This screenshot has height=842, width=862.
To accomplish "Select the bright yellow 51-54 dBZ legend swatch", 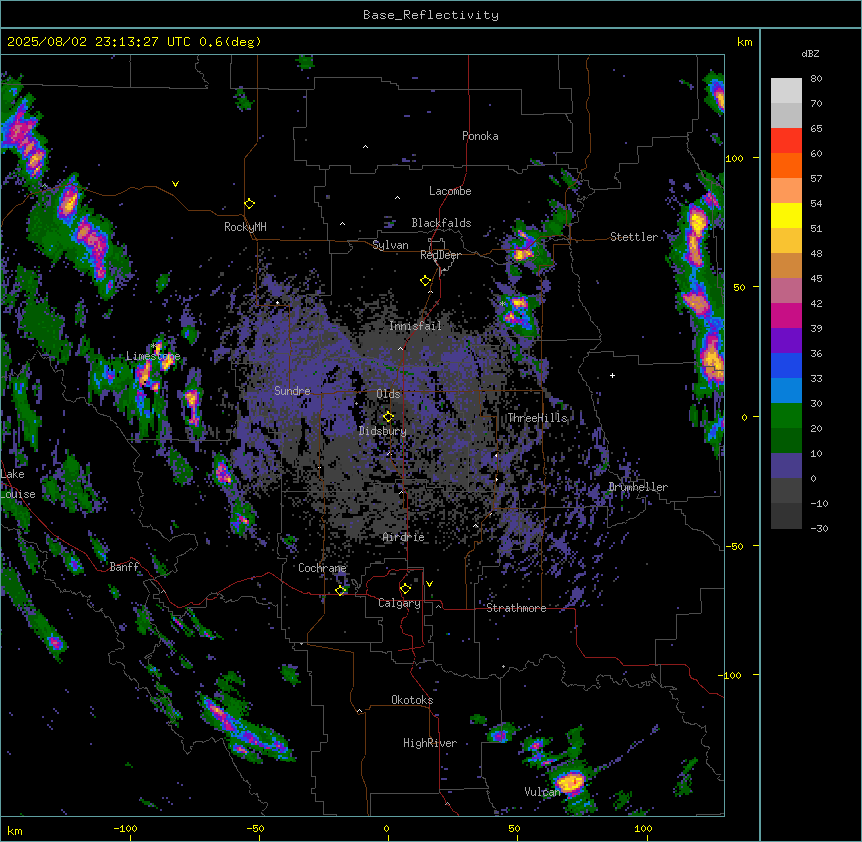I will (x=786, y=215).
